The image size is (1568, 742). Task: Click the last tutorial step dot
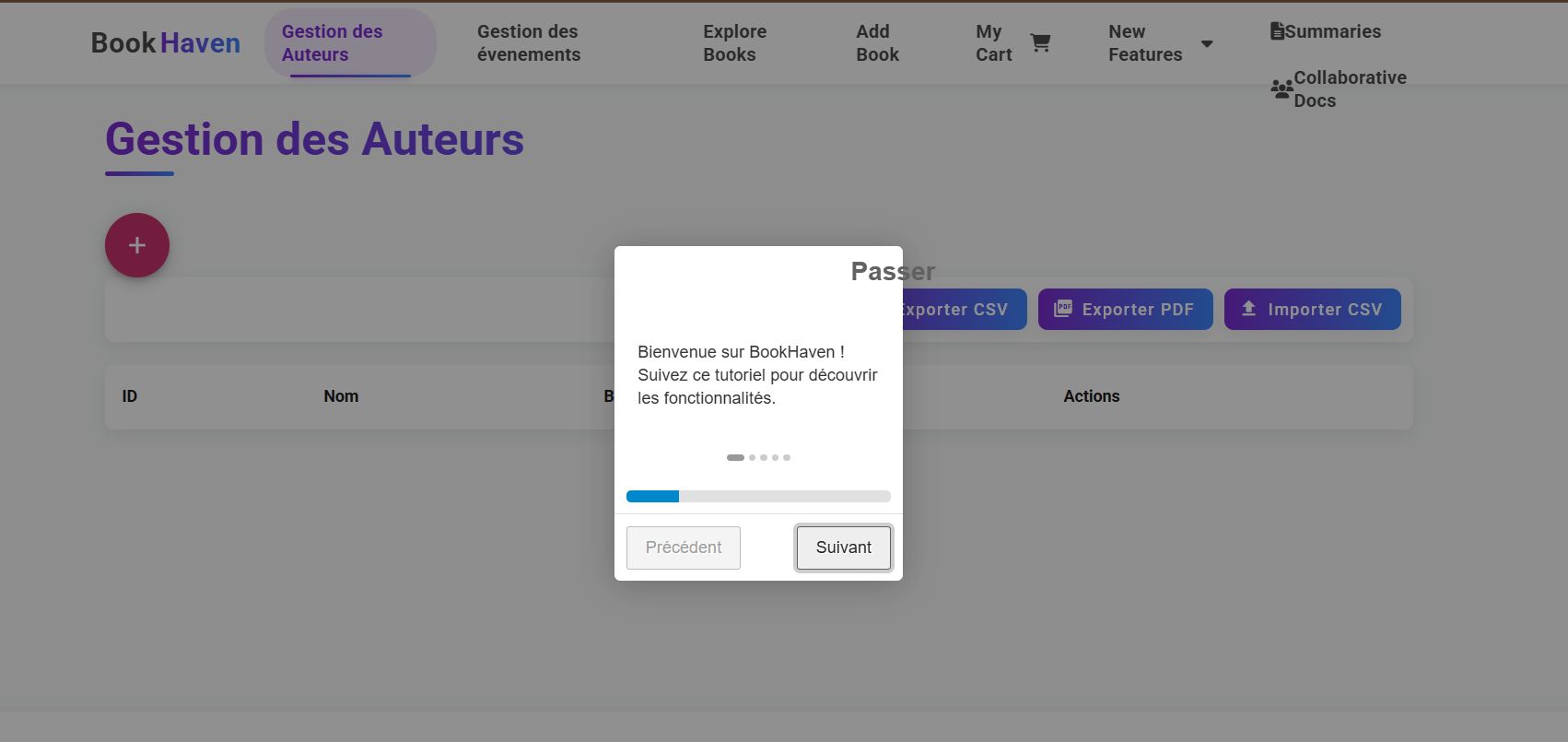pos(787,457)
